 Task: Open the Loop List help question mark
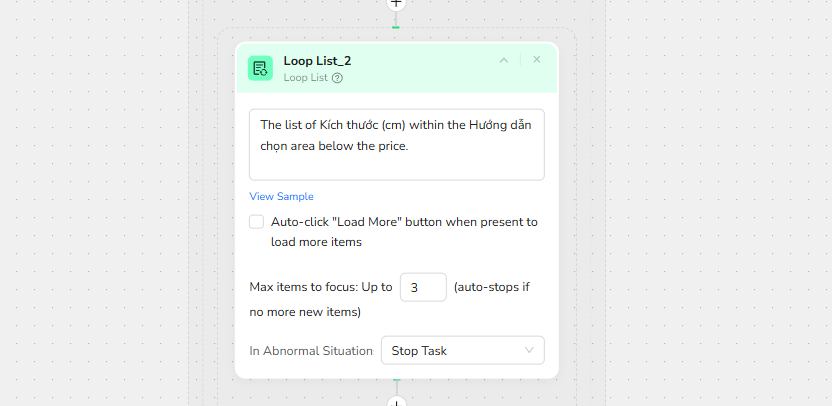[338, 78]
